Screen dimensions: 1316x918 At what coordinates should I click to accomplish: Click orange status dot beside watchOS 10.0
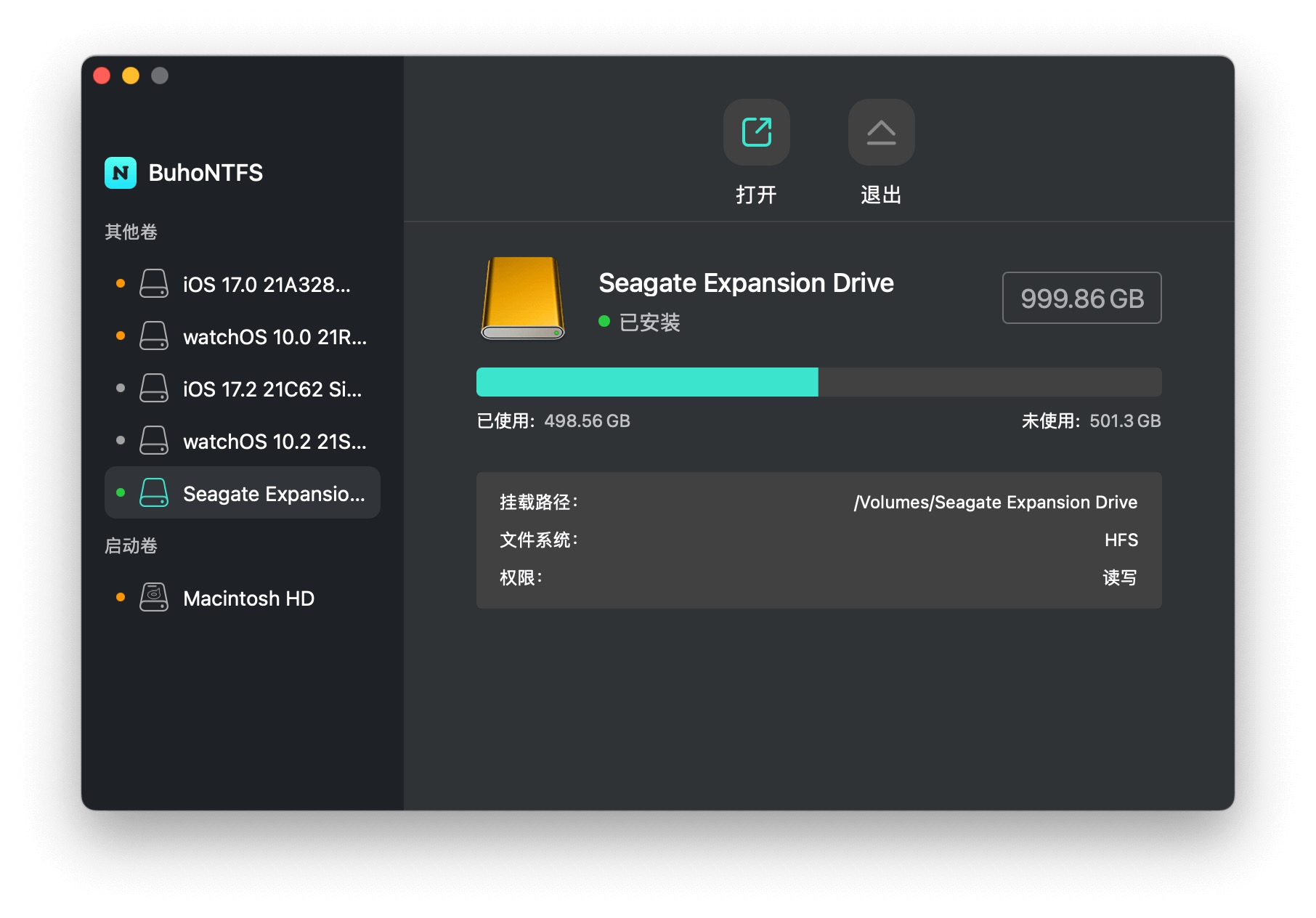click(121, 336)
